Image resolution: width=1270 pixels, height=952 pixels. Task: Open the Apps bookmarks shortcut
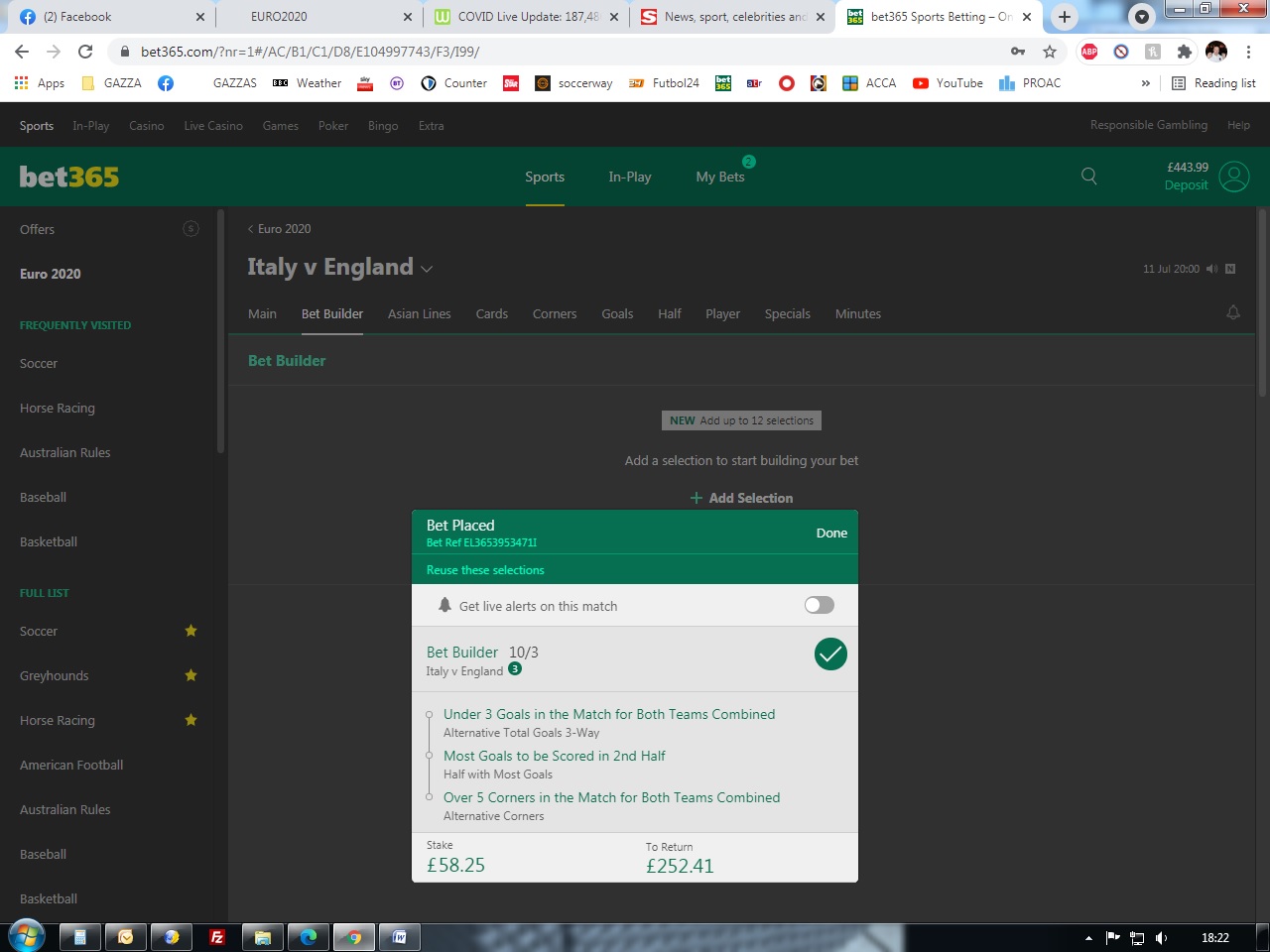click(40, 83)
